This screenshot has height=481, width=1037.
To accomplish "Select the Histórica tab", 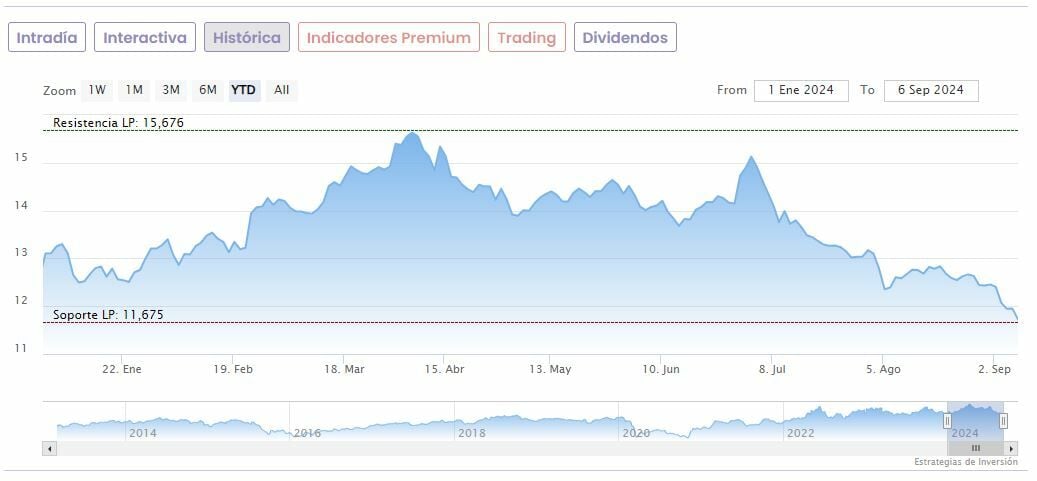I will tap(247, 38).
